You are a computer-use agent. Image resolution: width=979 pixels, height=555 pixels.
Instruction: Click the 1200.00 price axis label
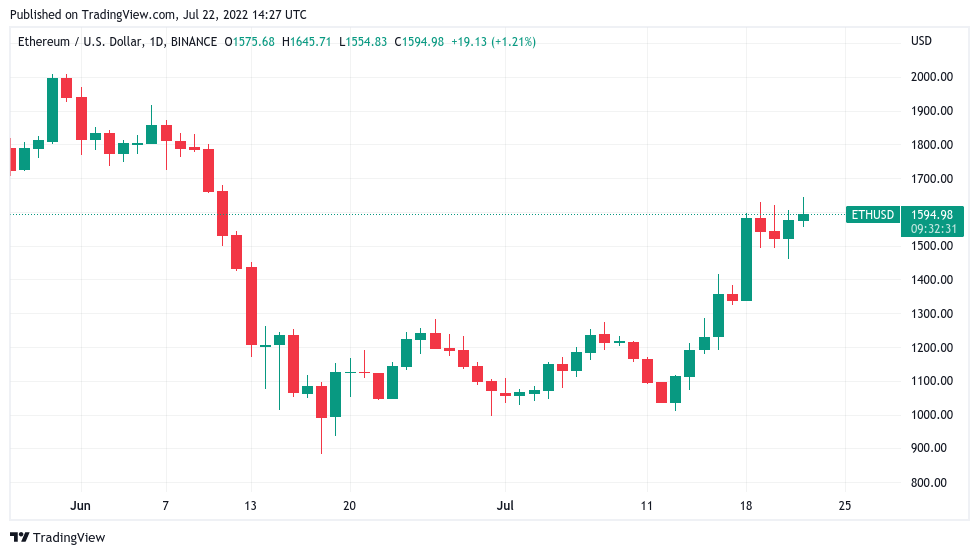[x=930, y=348]
